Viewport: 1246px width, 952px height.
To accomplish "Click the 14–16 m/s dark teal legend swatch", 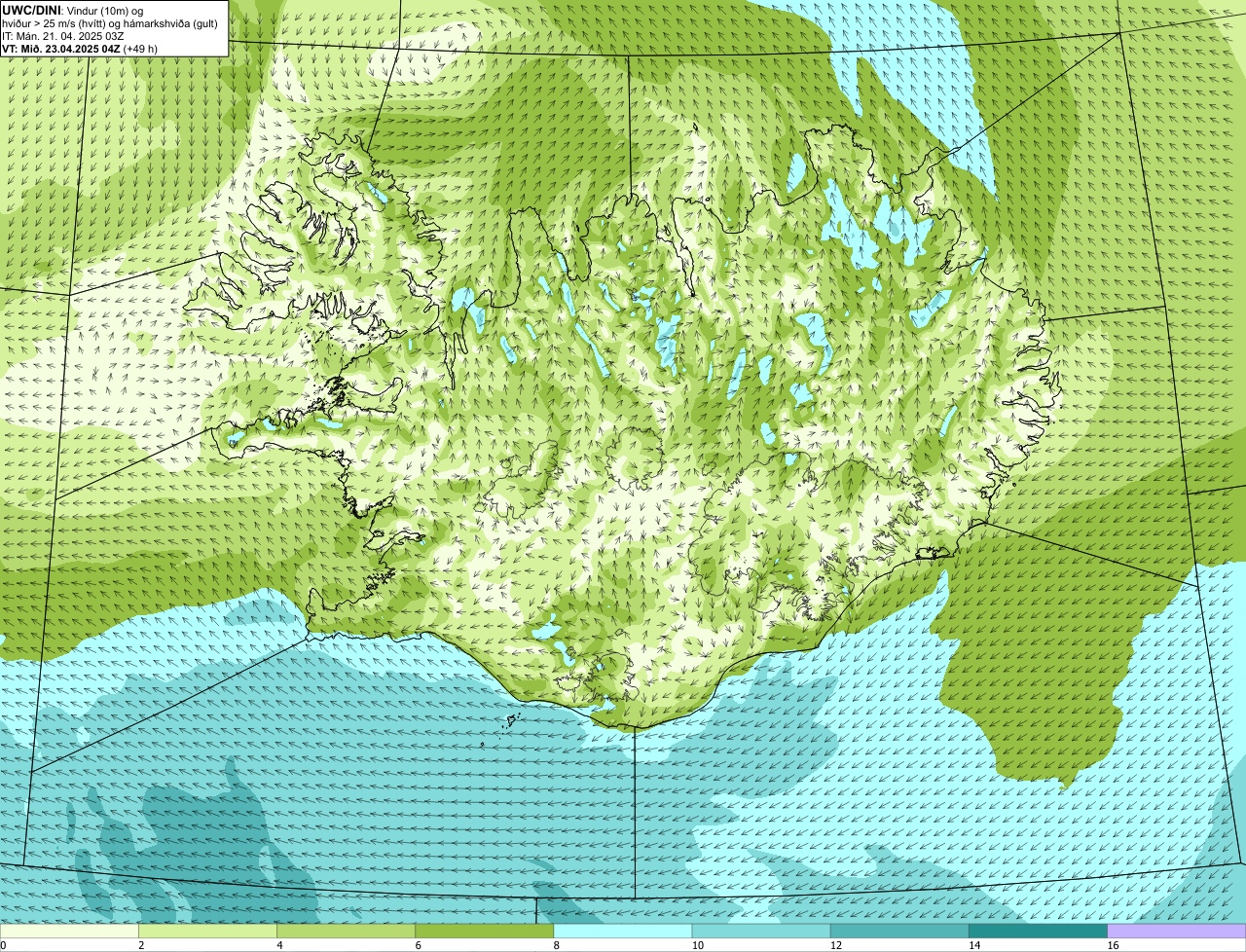I will point(1039,931).
